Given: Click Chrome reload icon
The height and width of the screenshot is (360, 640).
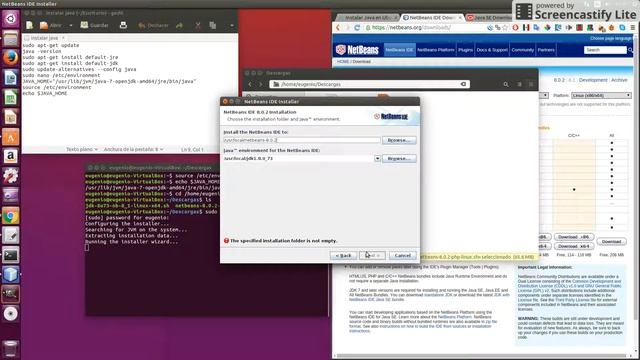Looking at the screenshot, I should (x=357, y=28).
